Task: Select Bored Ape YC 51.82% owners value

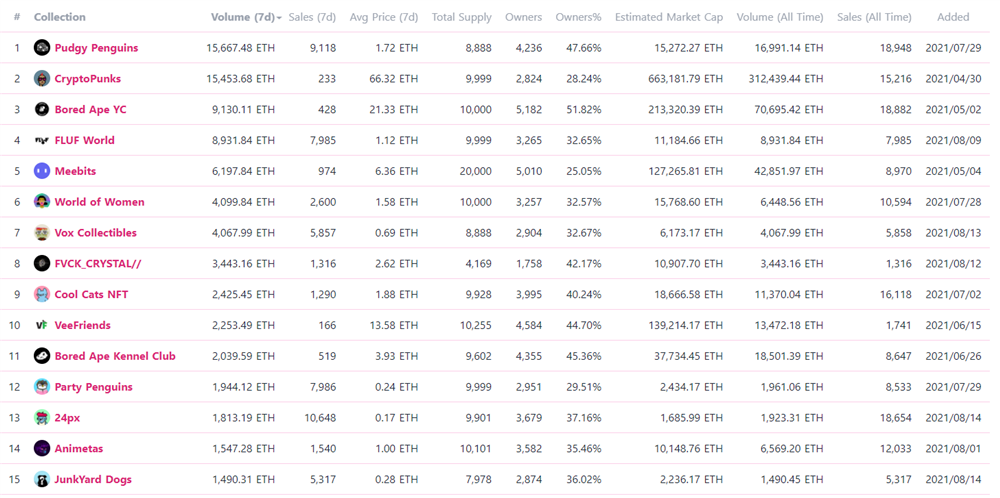Action: [584, 110]
